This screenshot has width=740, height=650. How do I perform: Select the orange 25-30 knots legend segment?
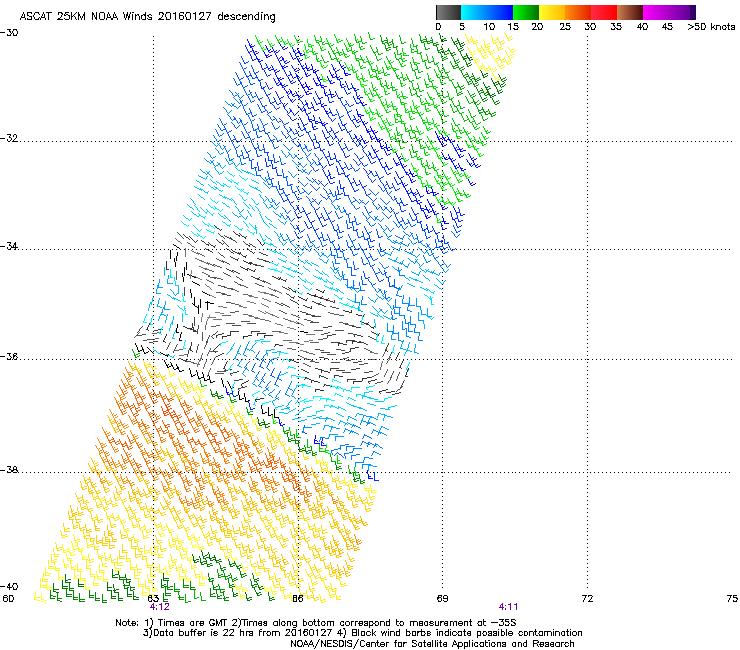pos(578,12)
